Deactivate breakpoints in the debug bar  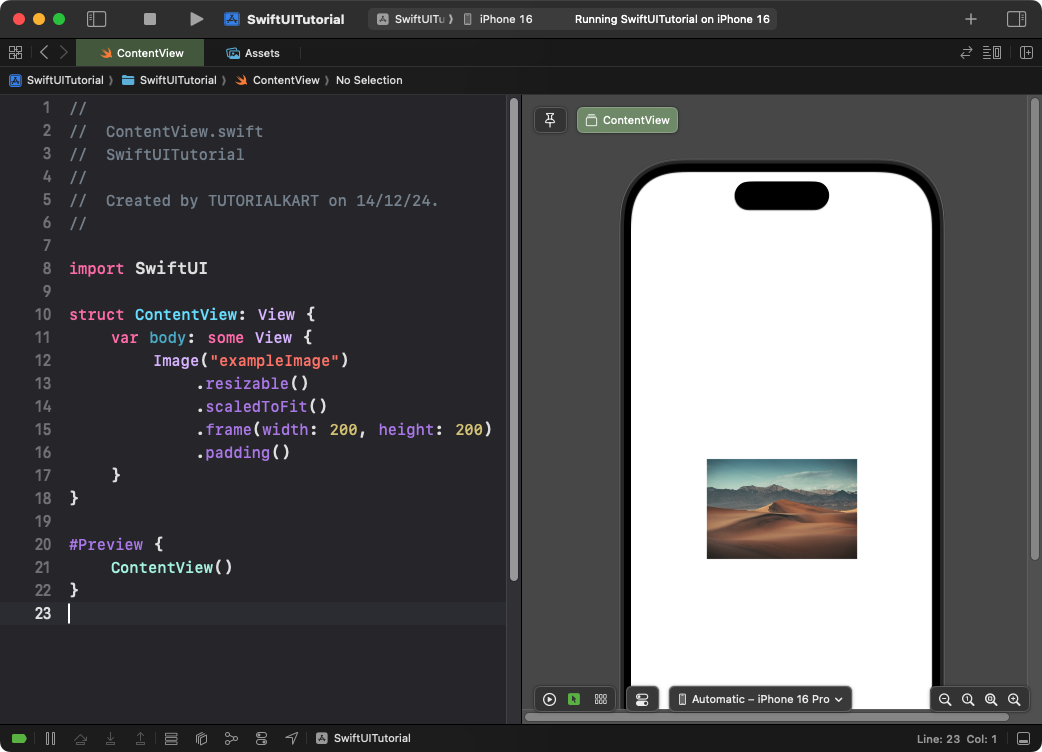point(20,738)
